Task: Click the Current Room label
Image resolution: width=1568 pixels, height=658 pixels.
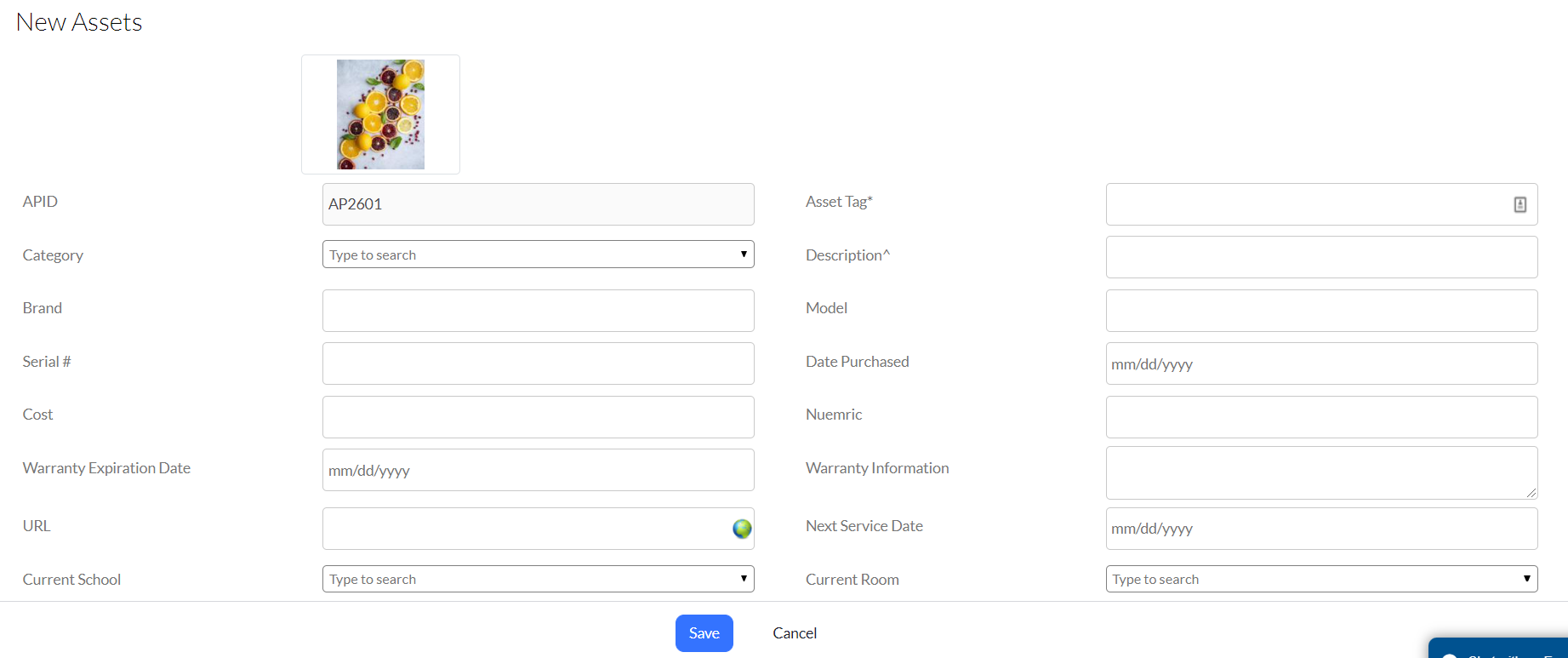Action: click(x=852, y=580)
